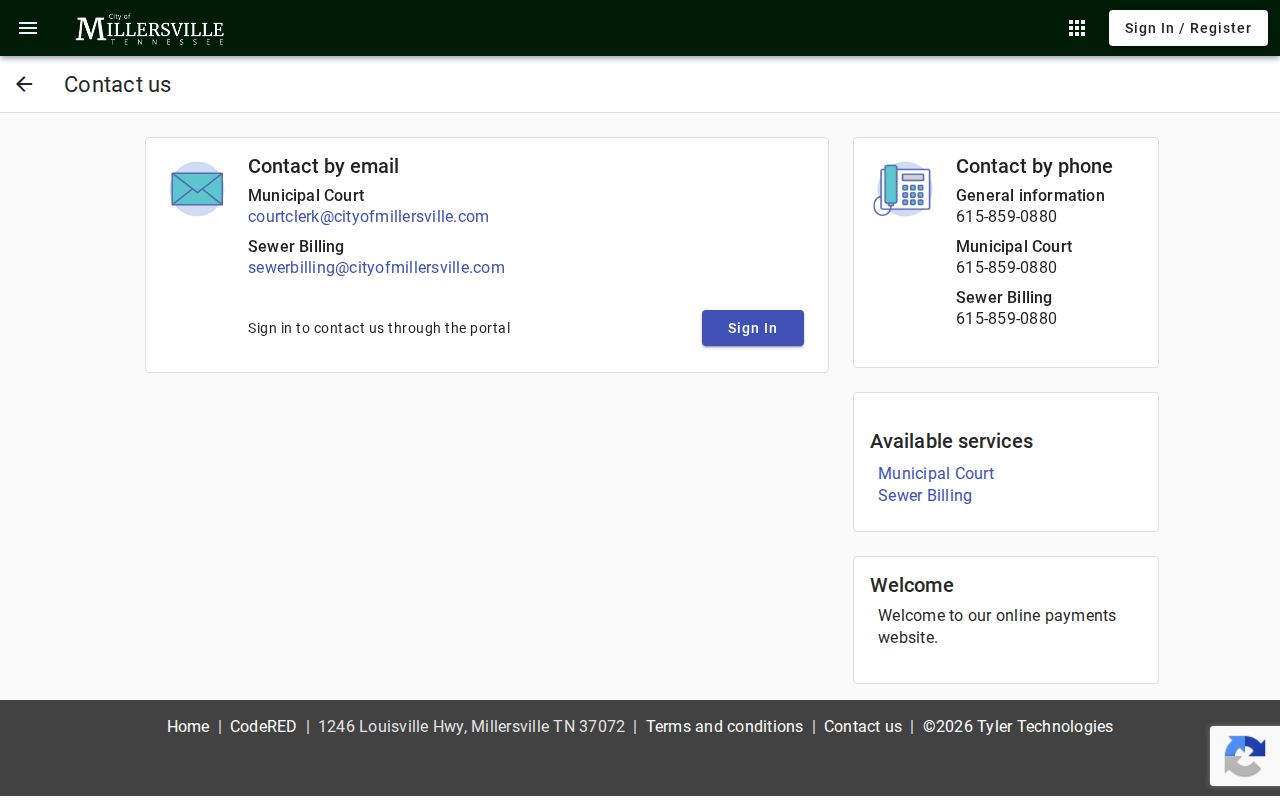Click the telephone icon

coord(903,189)
